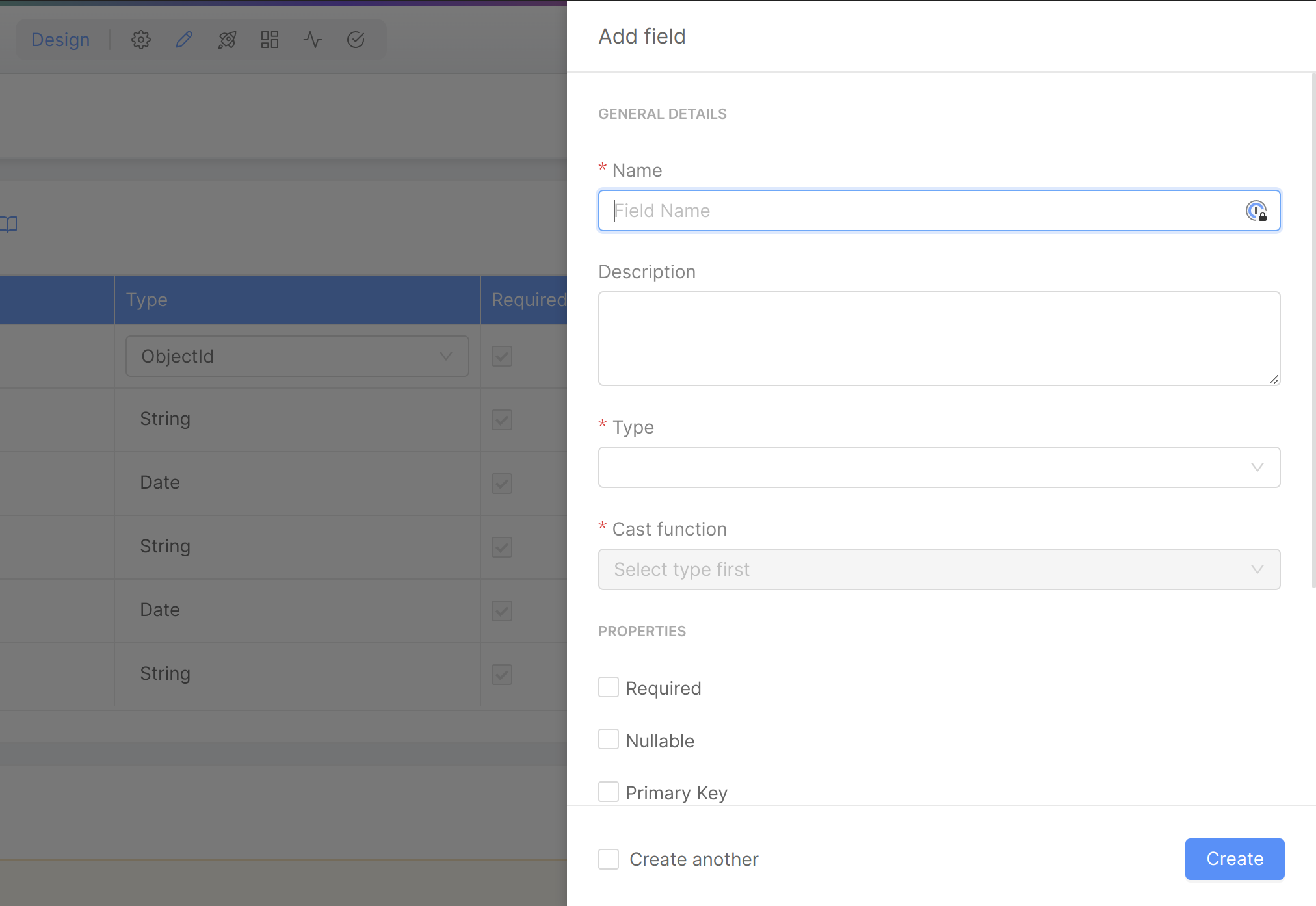
Task: Focus the Field Name input
Action: pos(923,211)
